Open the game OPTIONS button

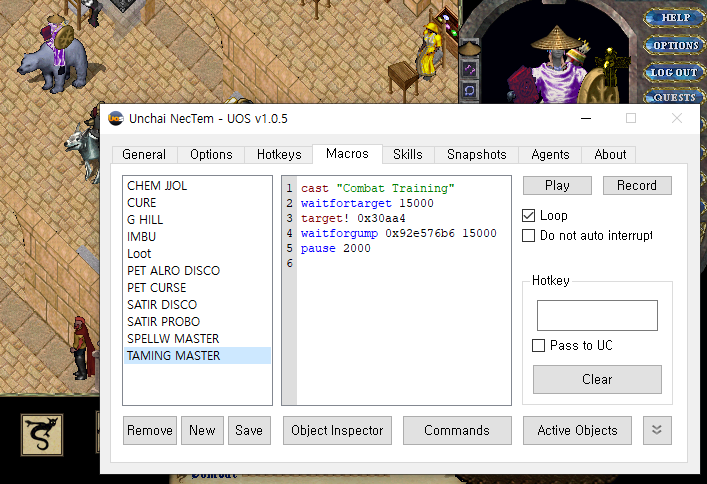[x=674, y=46]
